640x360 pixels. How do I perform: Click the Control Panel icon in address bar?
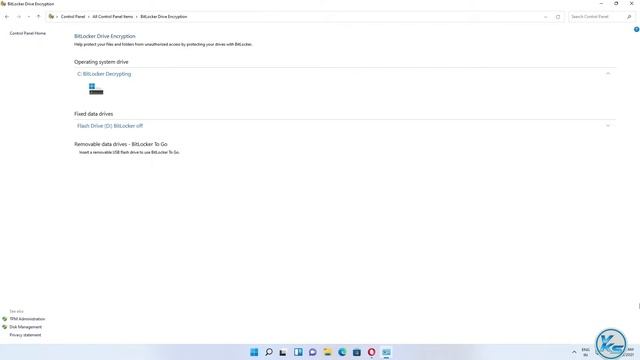coord(51,17)
